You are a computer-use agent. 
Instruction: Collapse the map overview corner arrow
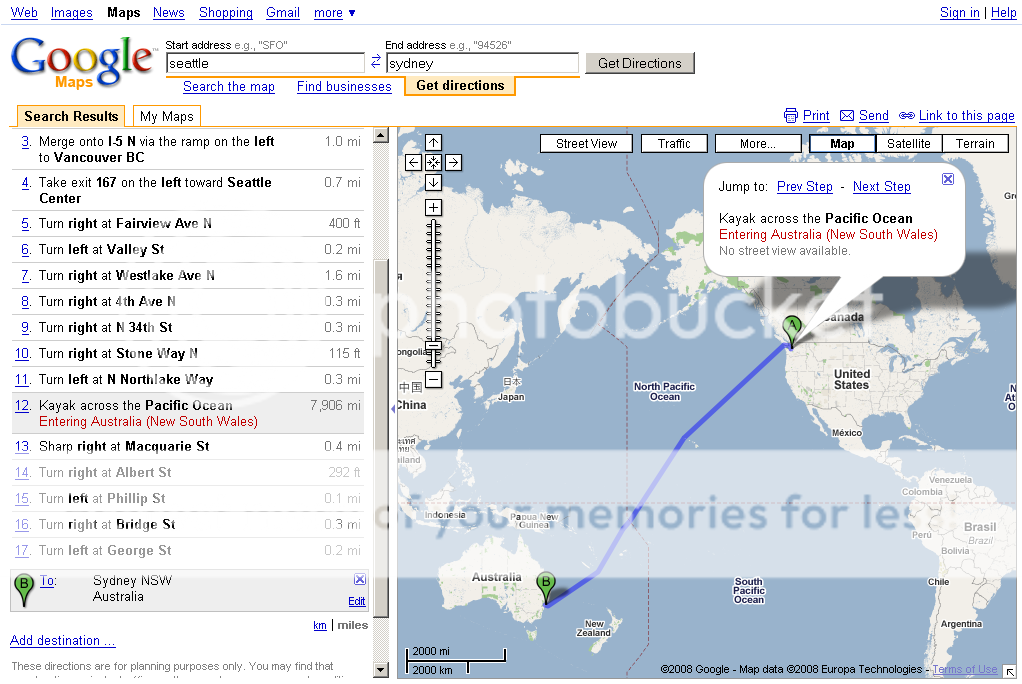tap(1010, 671)
